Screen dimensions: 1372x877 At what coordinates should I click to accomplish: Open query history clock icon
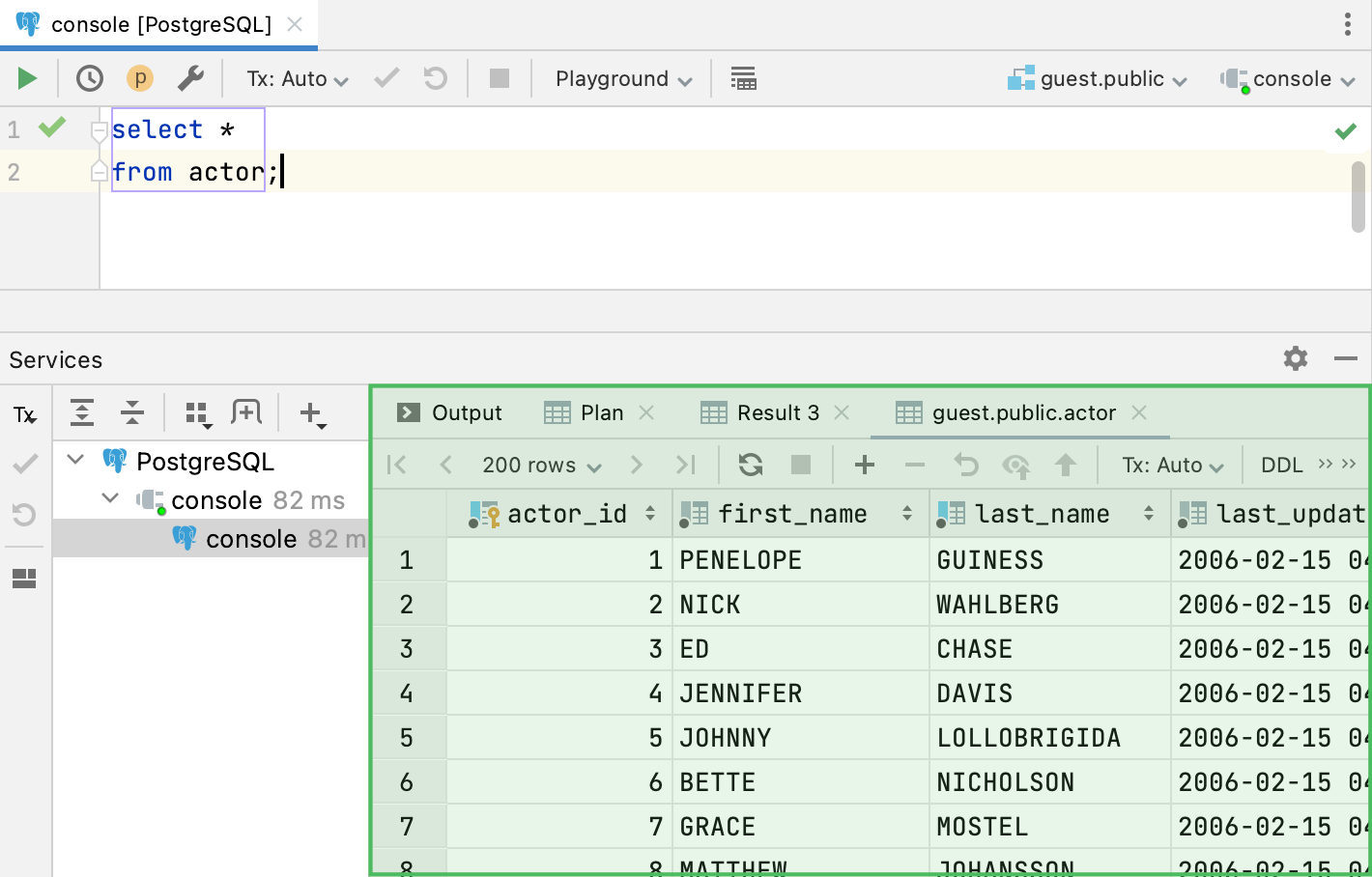point(90,78)
